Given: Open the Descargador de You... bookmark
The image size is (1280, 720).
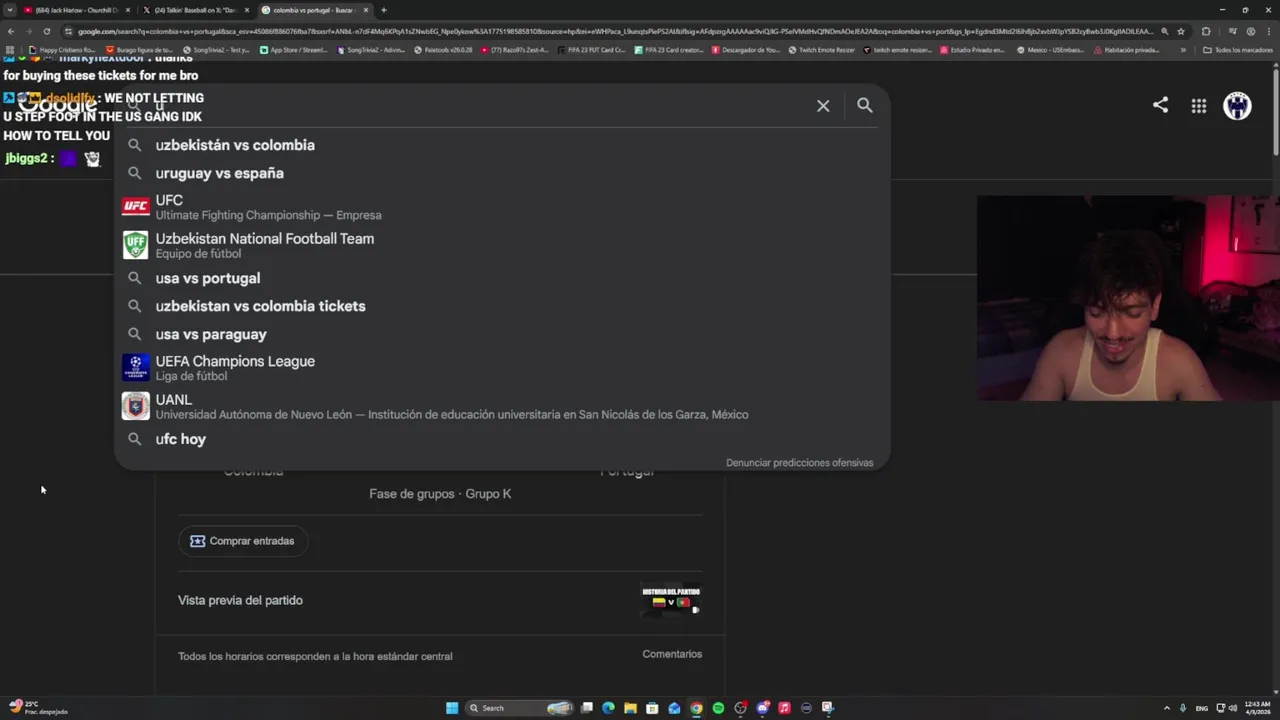Looking at the screenshot, I should click(745, 49).
